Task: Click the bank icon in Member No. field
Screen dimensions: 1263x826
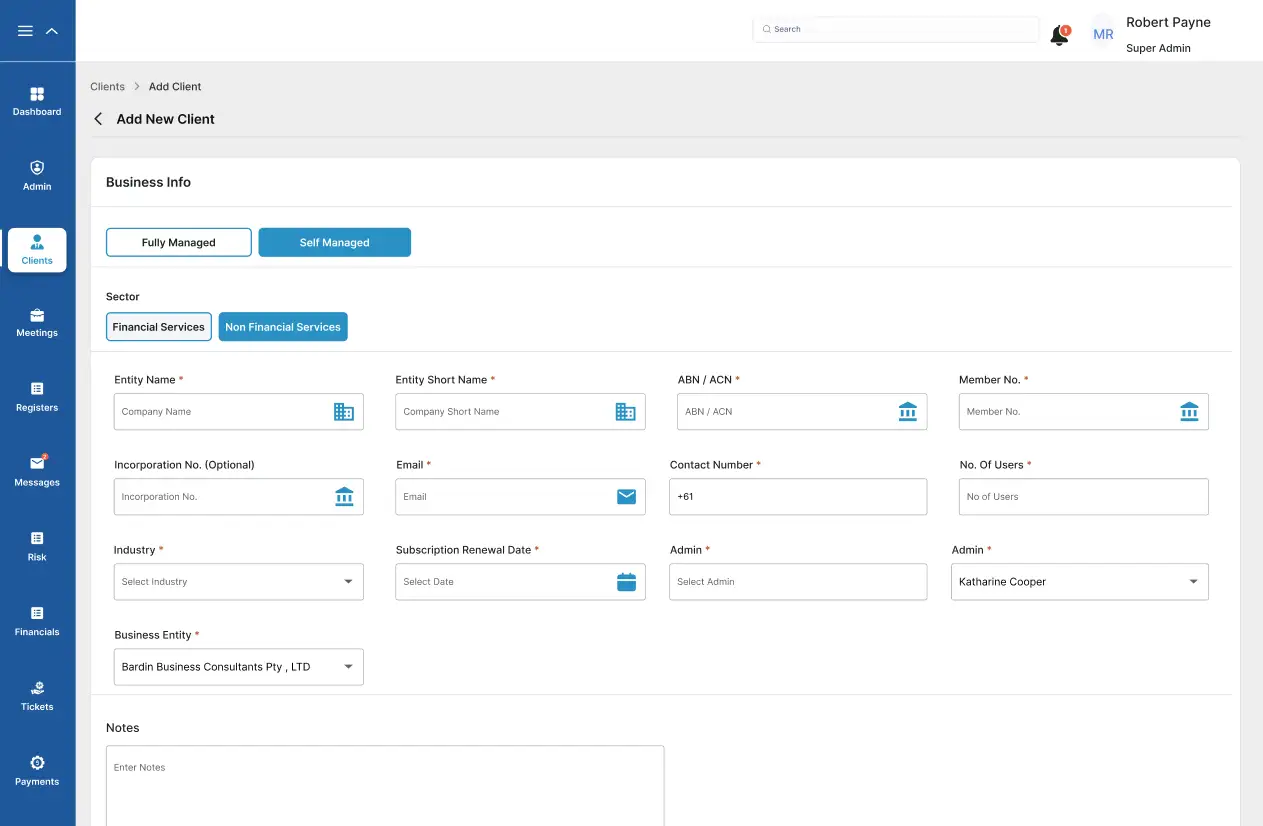Action: coord(1189,412)
